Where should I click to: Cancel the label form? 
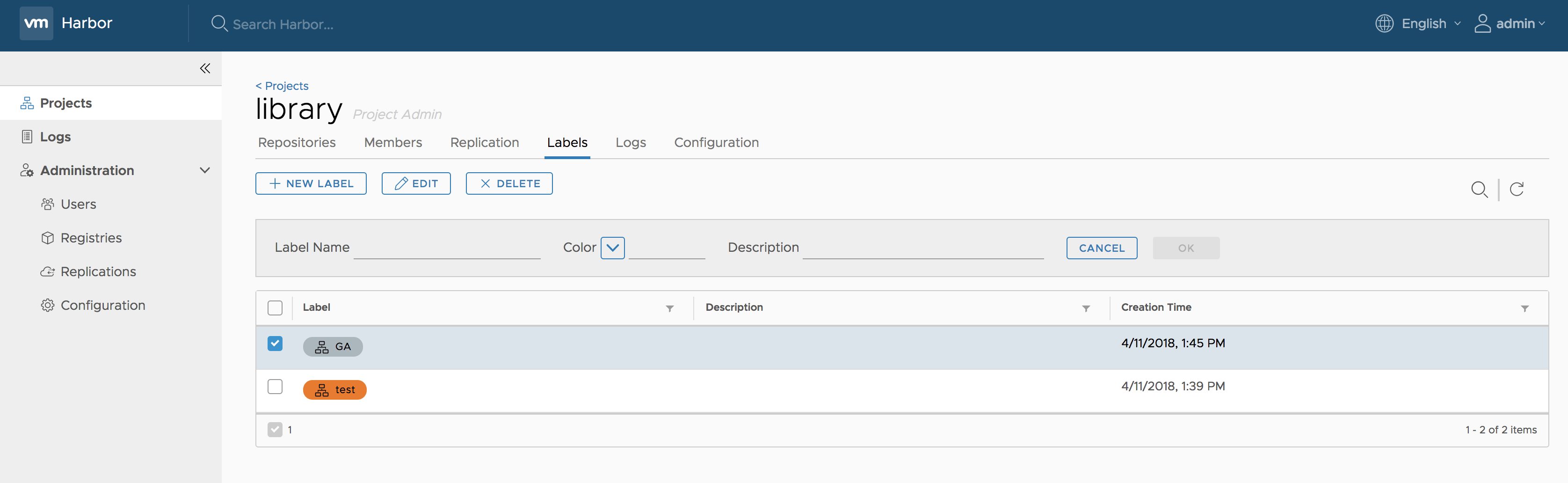pos(1101,248)
